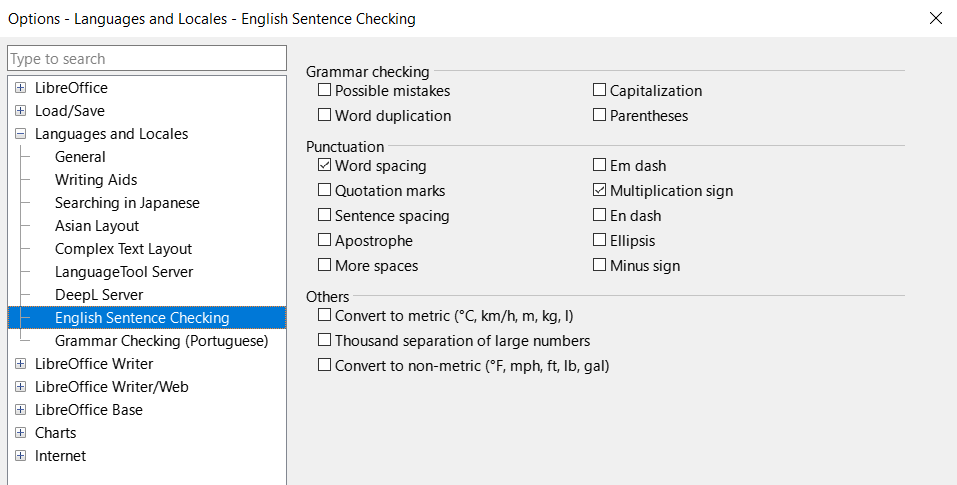Expand the Load/Save tree node
This screenshot has width=957, height=485.
pyautogui.click(x=21, y=111)
